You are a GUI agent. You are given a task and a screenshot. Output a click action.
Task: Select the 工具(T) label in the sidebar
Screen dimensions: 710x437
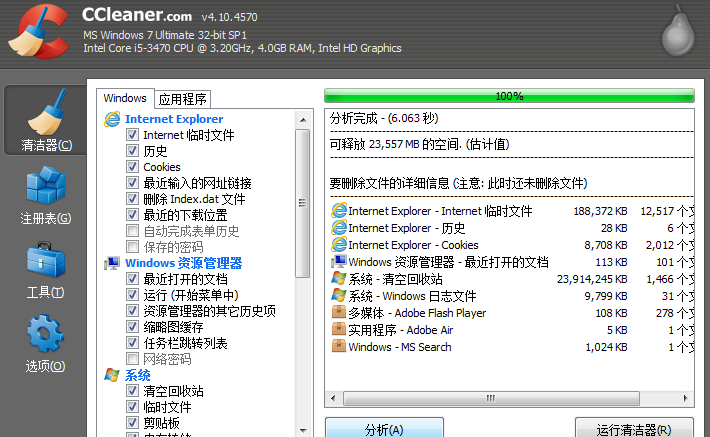tap(45, 293)
